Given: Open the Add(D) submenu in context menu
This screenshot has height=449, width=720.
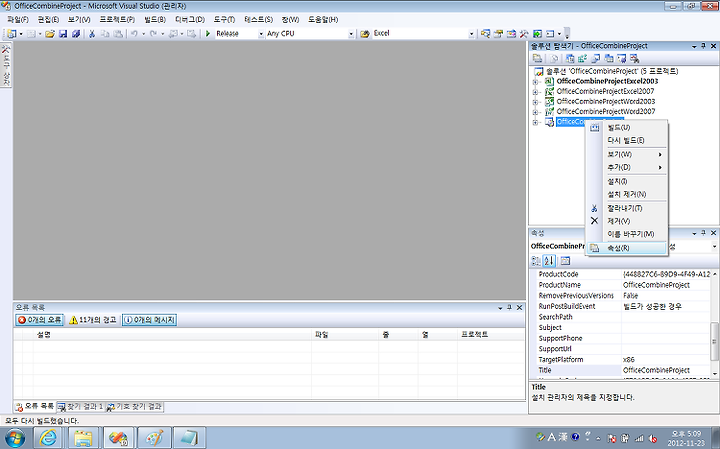Looking at the screenshot, I should tap(626, 167).
